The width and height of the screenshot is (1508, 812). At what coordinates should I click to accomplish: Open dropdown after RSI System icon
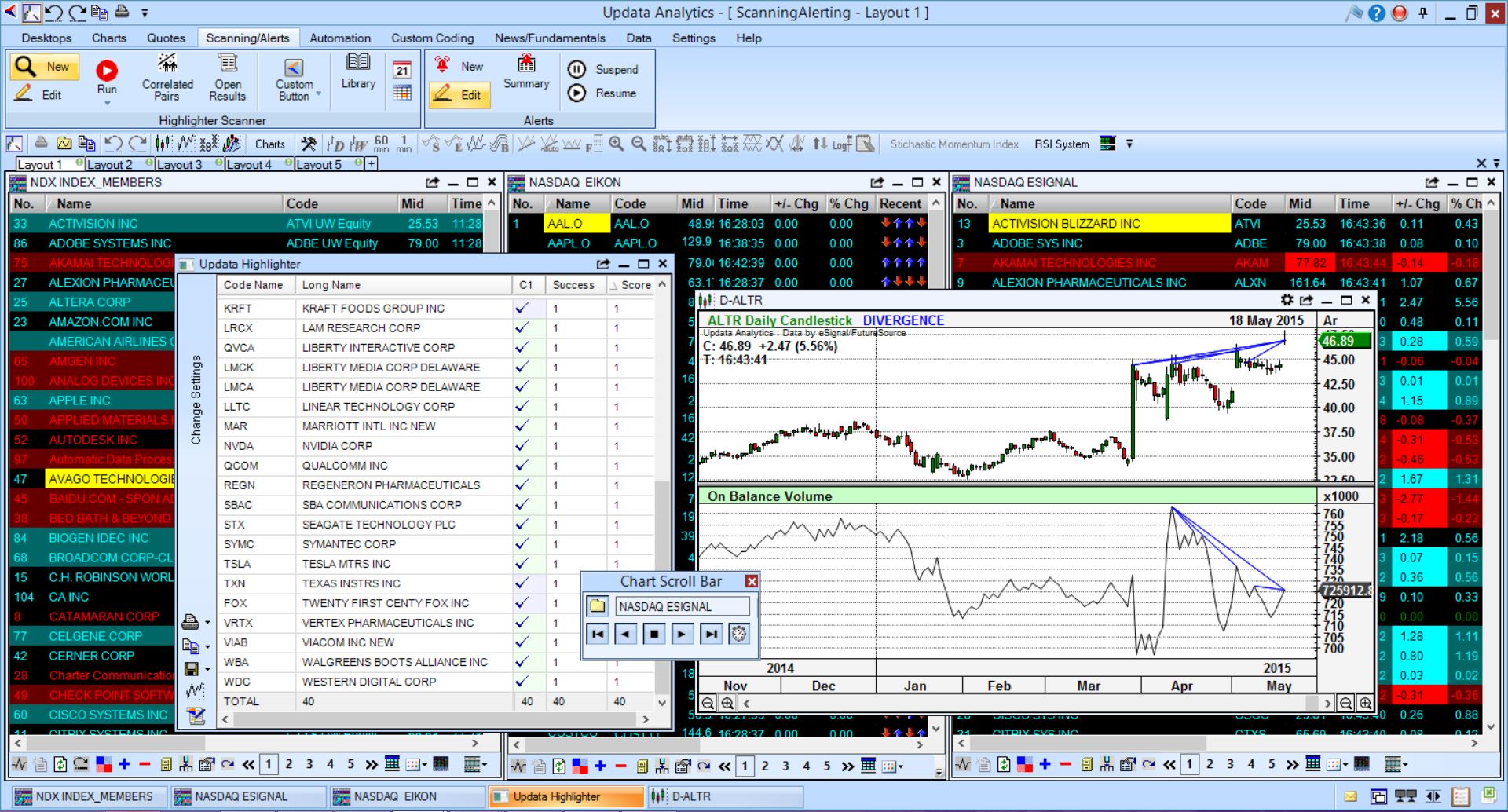coord(1129,144)
